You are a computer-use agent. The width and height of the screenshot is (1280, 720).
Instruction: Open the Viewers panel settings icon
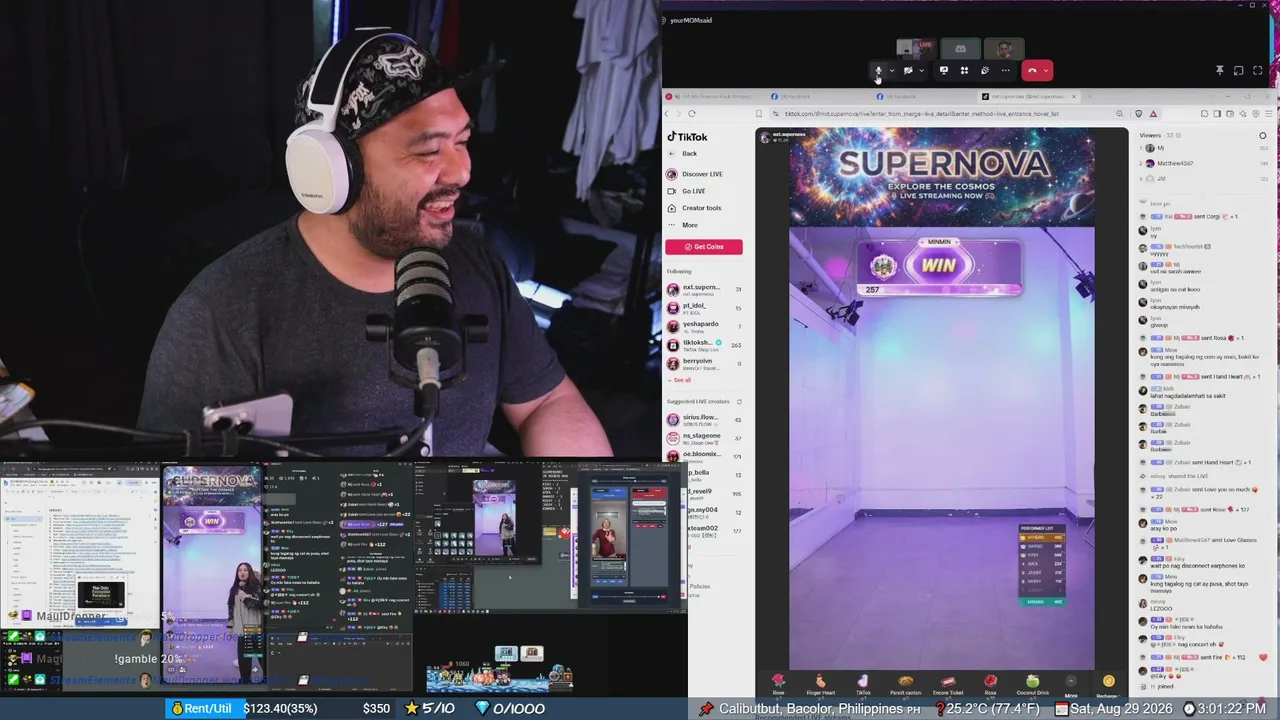tap(1262, 135)
